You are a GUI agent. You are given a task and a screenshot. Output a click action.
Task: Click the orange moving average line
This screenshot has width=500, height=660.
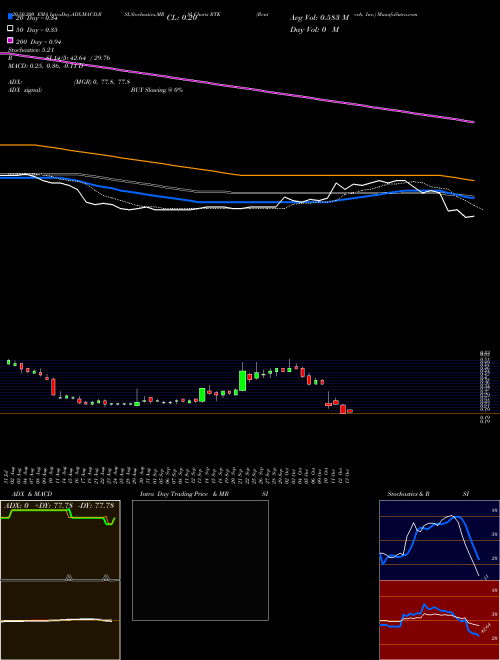[236, 173]
